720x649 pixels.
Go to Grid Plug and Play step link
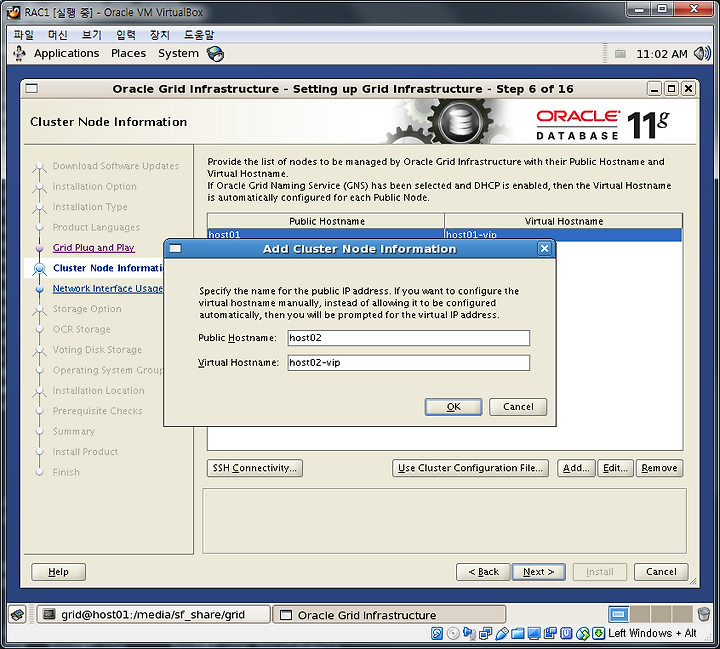[x=94, y=248]
